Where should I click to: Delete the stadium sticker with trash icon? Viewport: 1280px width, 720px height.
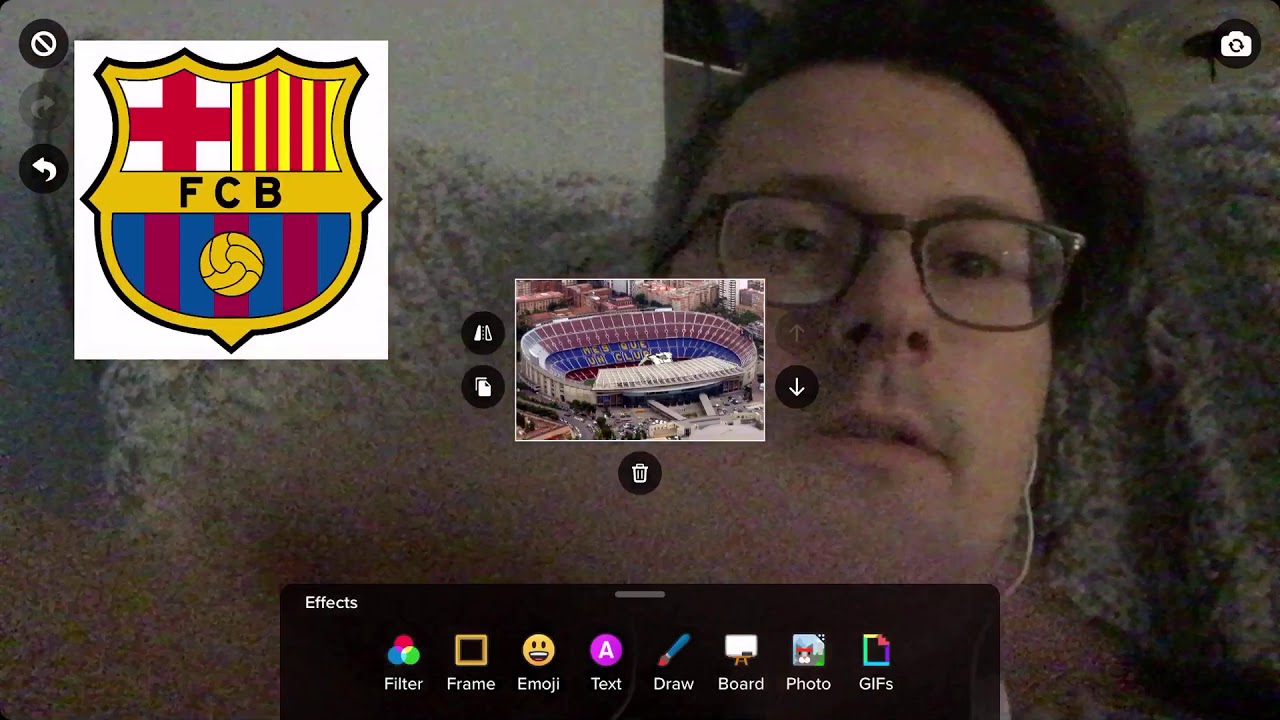[640, 473]
